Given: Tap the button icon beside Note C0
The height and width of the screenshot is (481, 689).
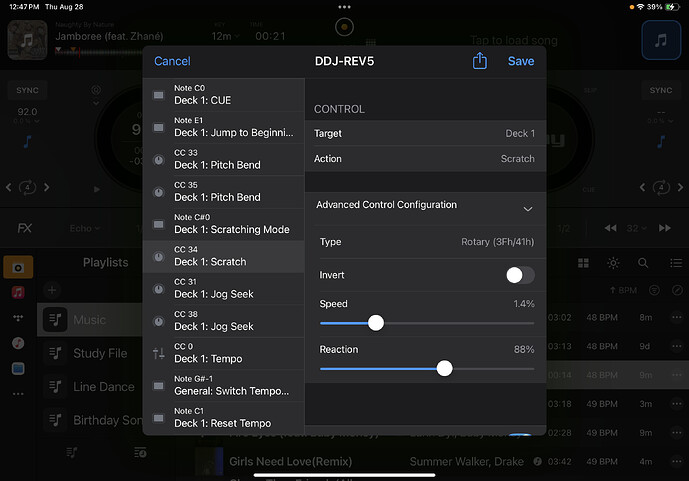Looking at the screenshot, I should click(159, 95).
